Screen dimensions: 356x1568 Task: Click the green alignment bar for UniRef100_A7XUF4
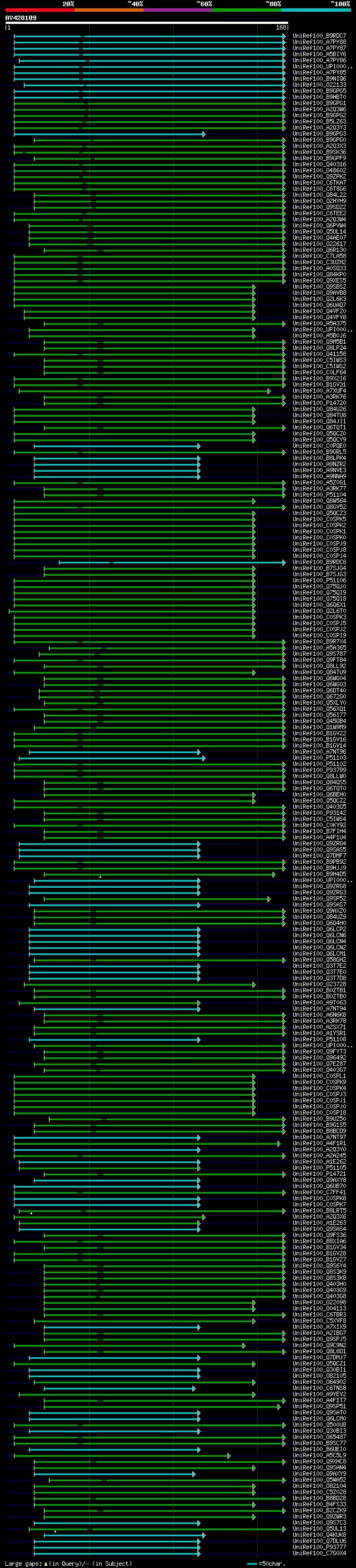pos(144,391)
